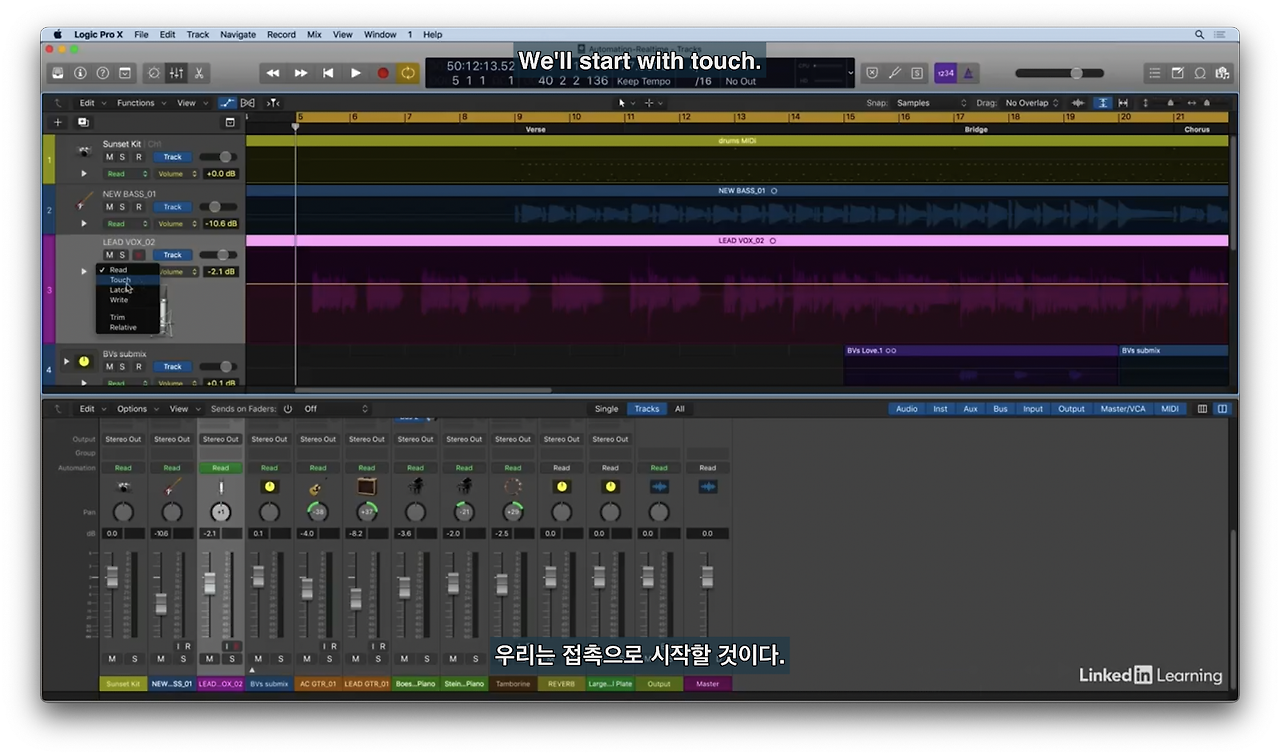Toggle the Replace mode shield icon
Viewport: 1280px width, 756px height.
872,73
